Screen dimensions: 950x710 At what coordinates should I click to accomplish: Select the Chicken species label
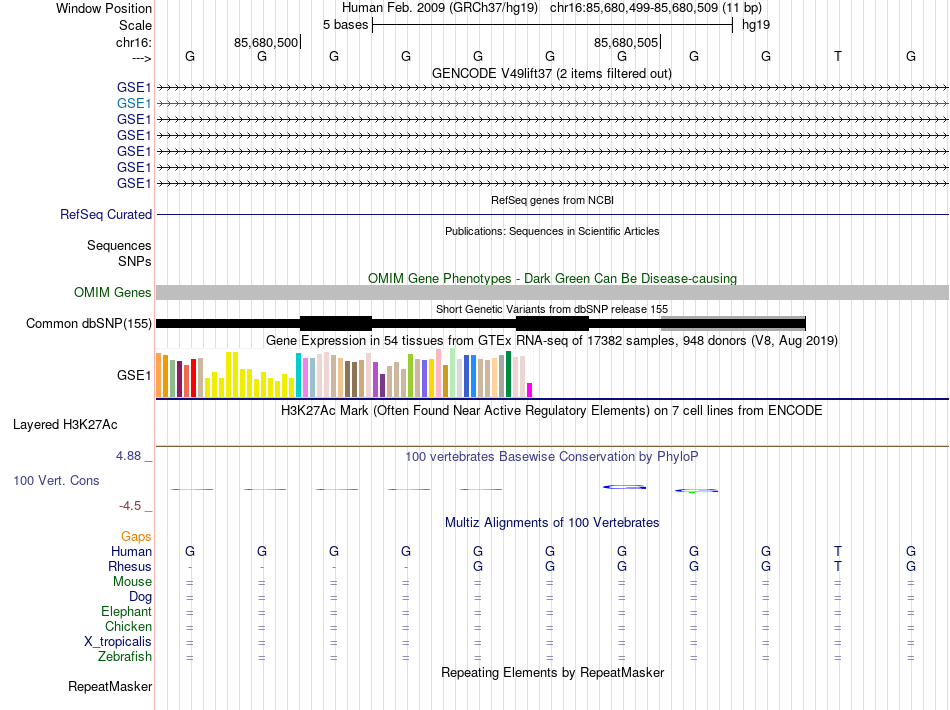pos(128,626)
